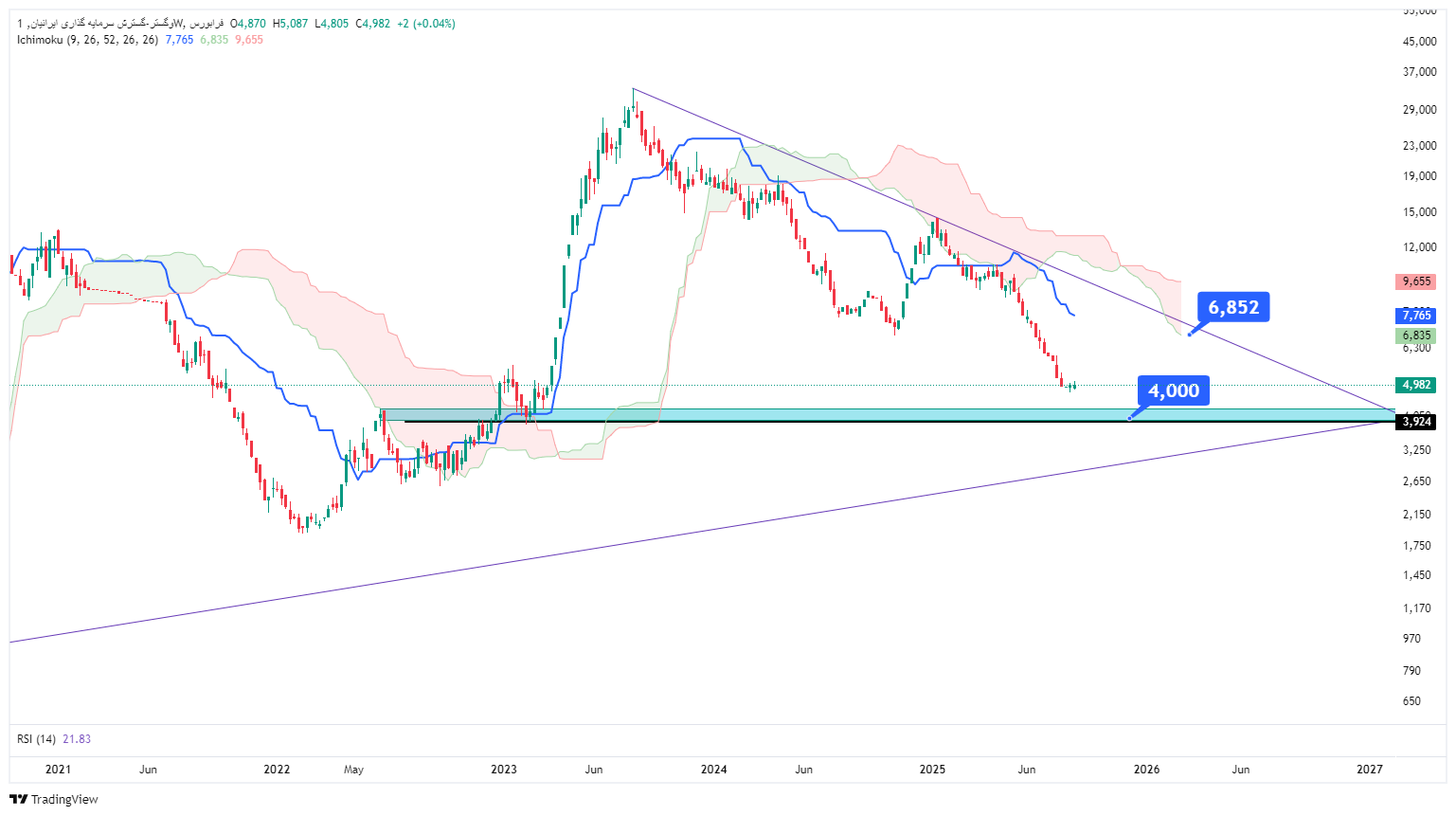The image size is (1456, 816).
Task: Click the blue 7,765 price-axis tag
Action: coord(1416,316)
